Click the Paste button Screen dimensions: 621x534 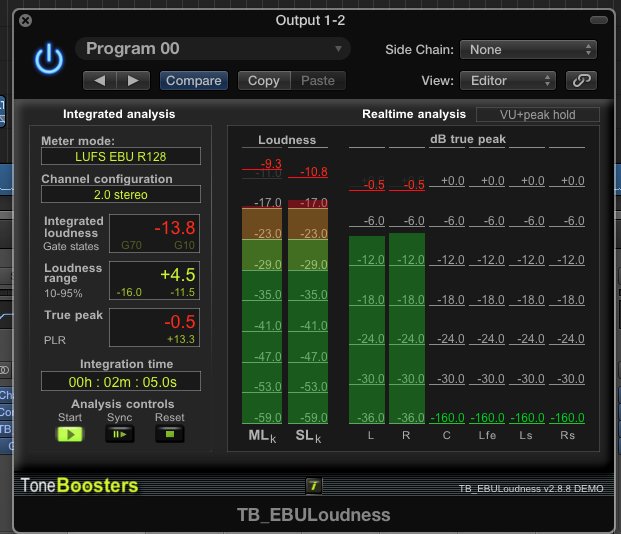point(318,81)
